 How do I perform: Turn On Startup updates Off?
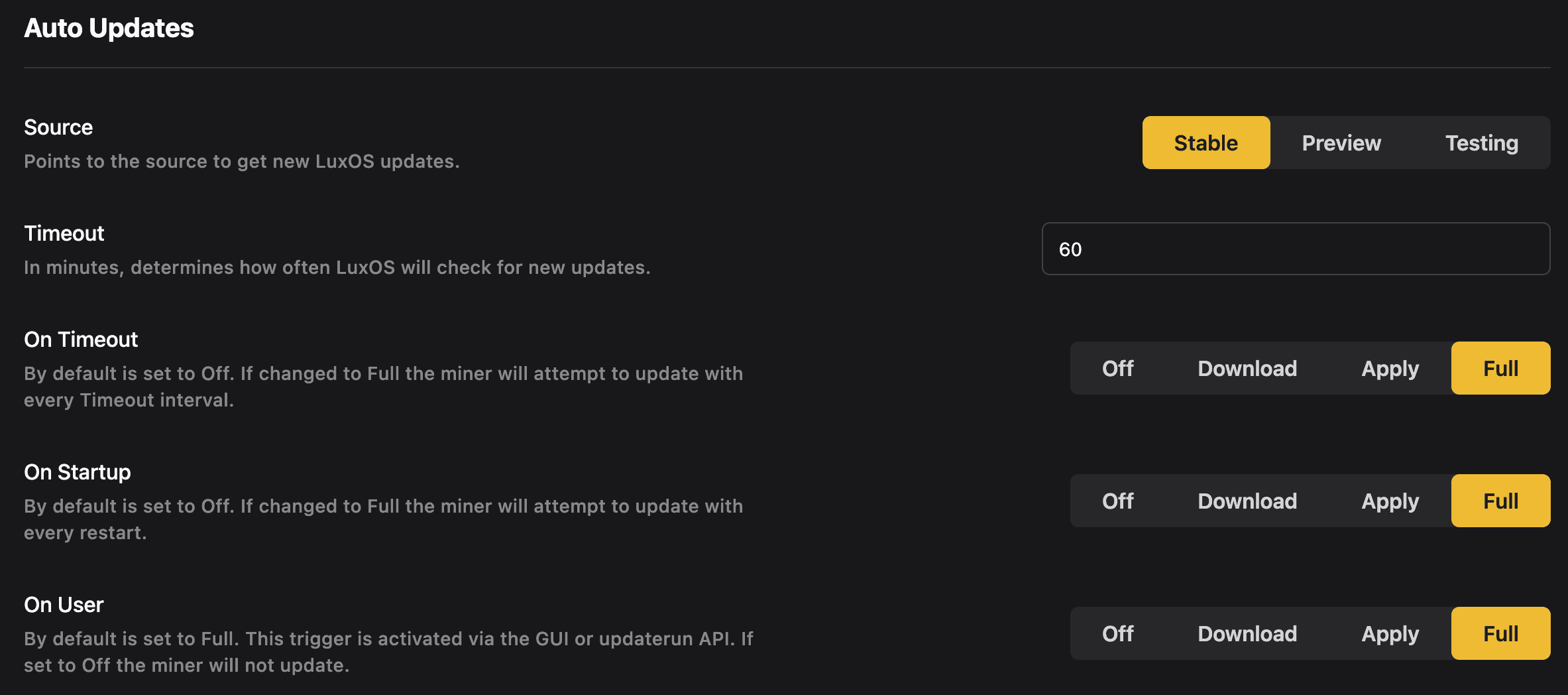coord(1117,501)
